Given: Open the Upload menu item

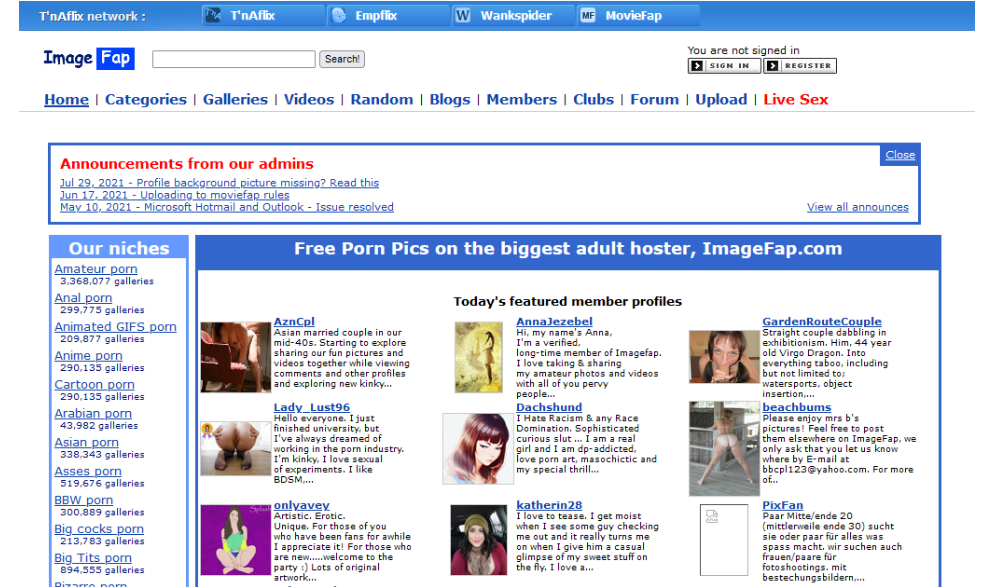Looking at the screenshot, I should tap(721, 100).
